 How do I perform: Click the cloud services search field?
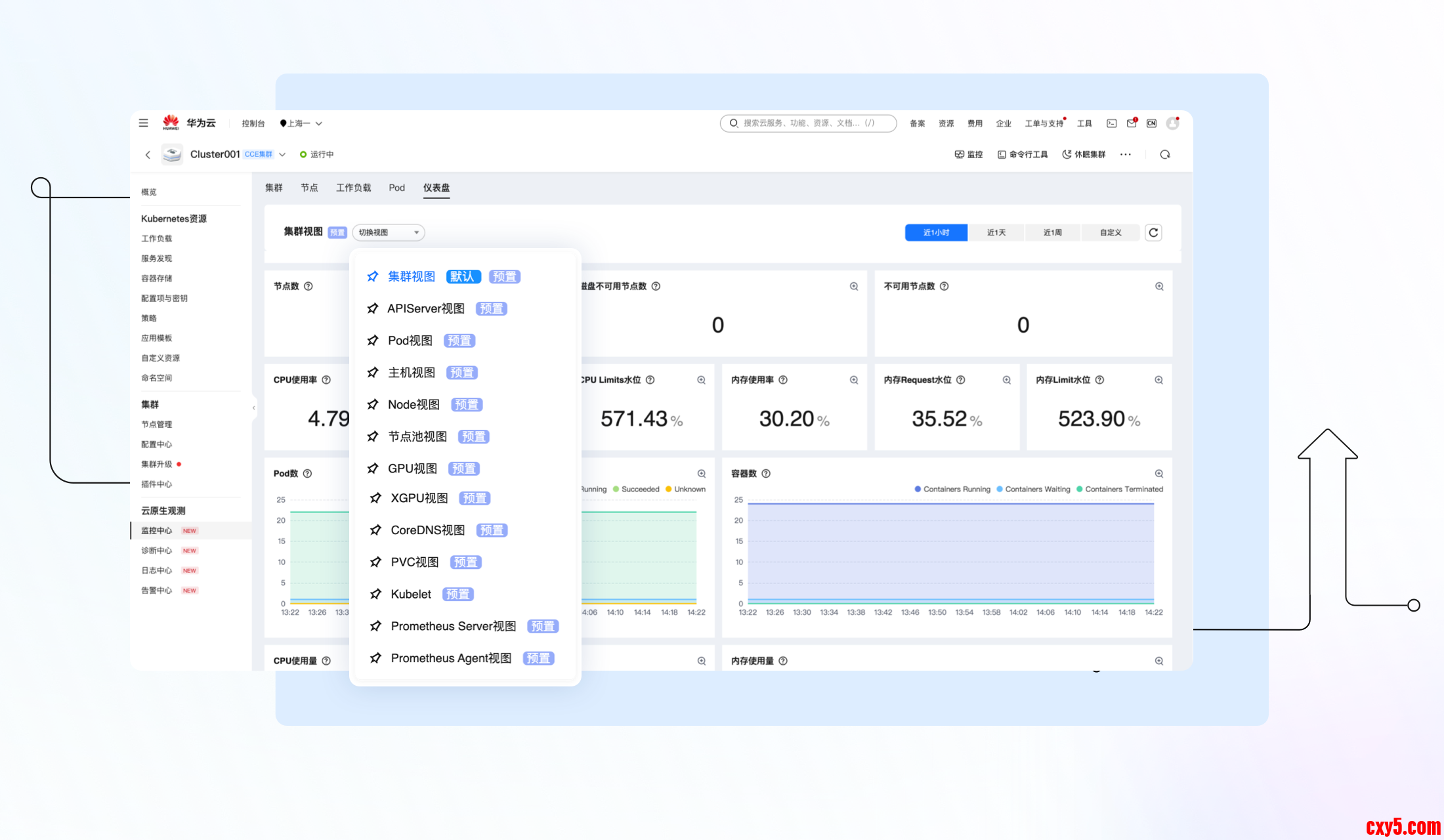[x=809, y=123]
